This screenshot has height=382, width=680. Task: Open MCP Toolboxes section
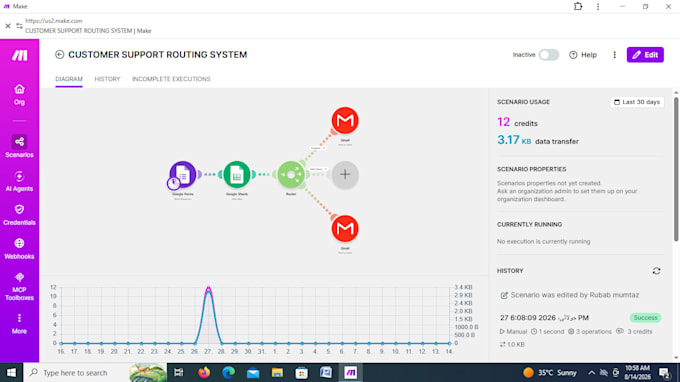click(x=19, y=287)
